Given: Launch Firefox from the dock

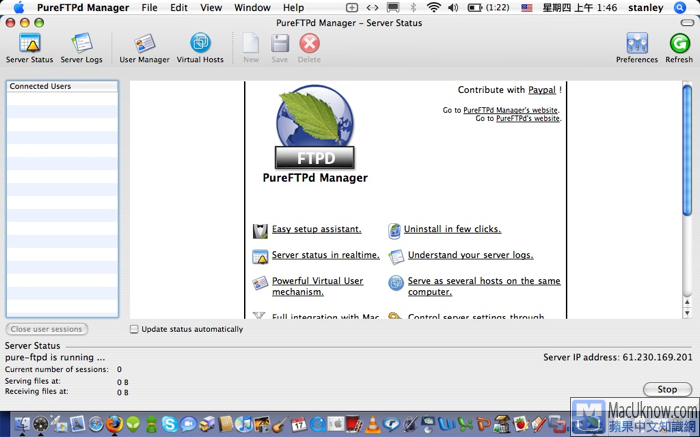Looking at the screenshot, I should click(114, 423).
